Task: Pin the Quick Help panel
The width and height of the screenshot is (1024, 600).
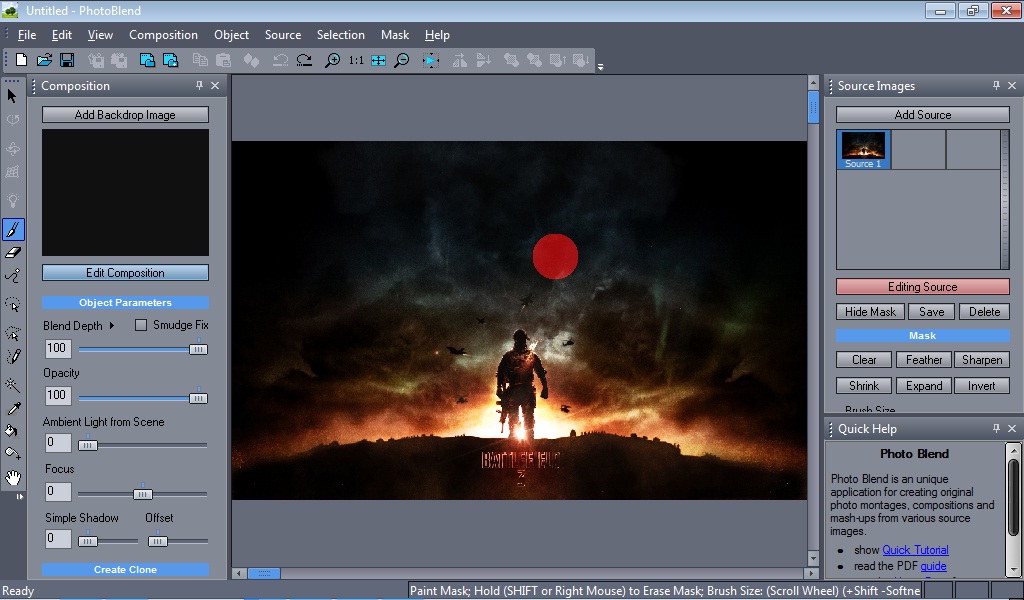Action: (x=996, y=428)
